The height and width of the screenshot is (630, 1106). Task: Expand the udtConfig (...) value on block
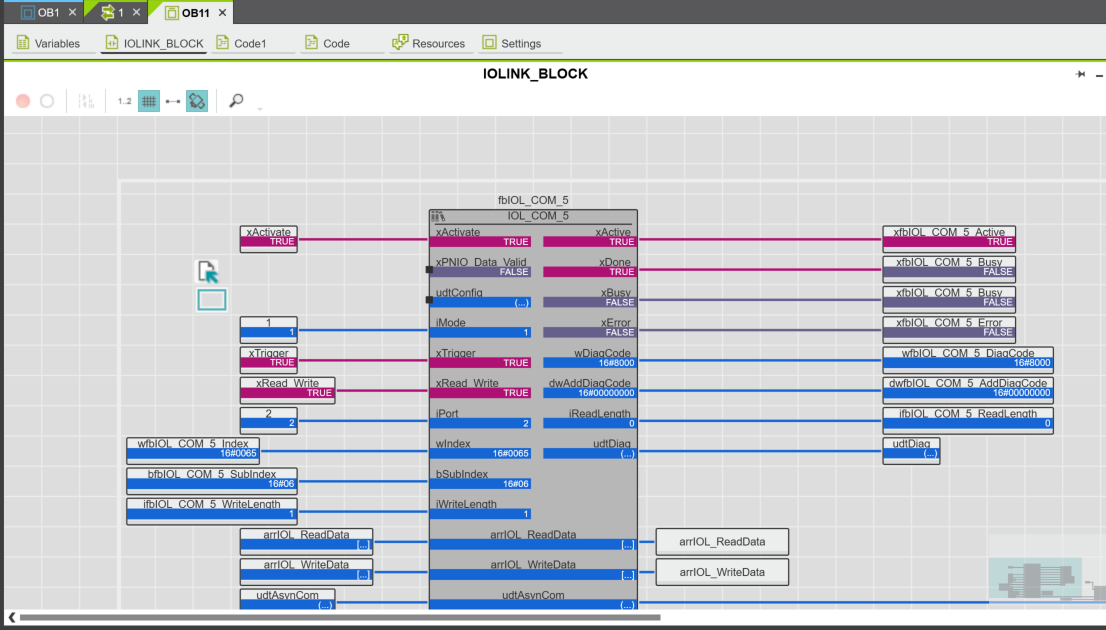482,302
